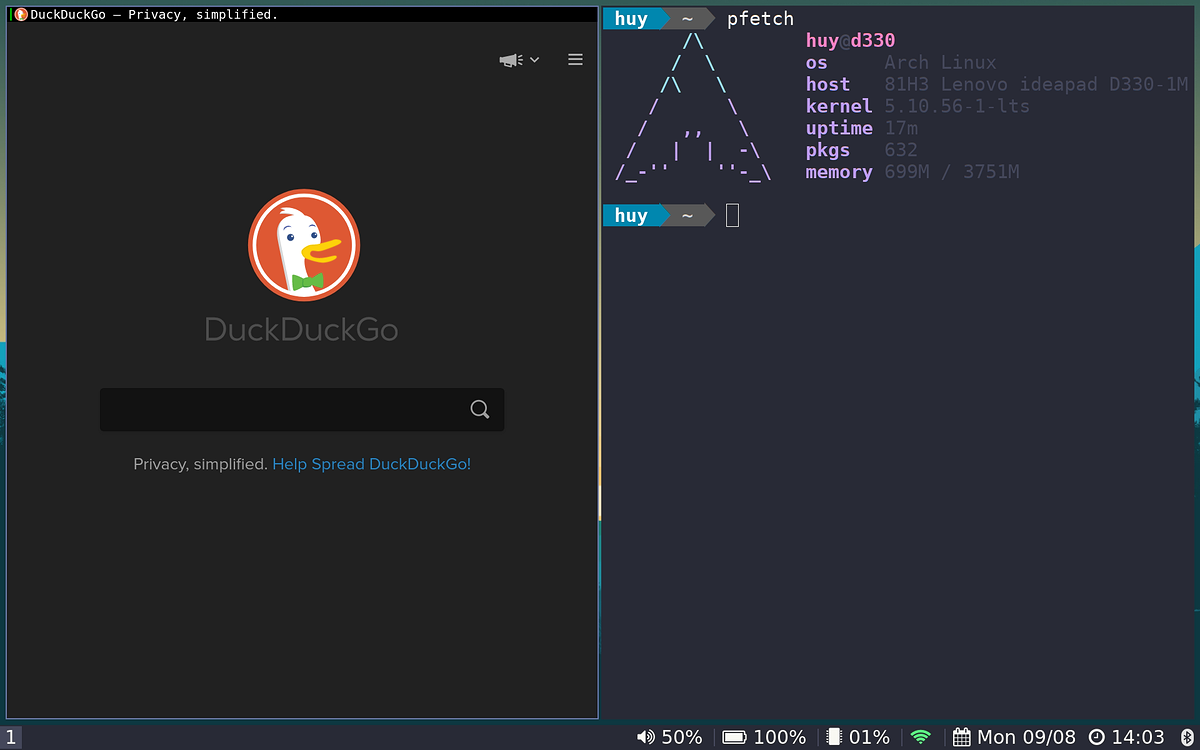This screenshot has width=1200, height=750.
Task: Click the 50% volume value
Action: (x=682, y=737)
